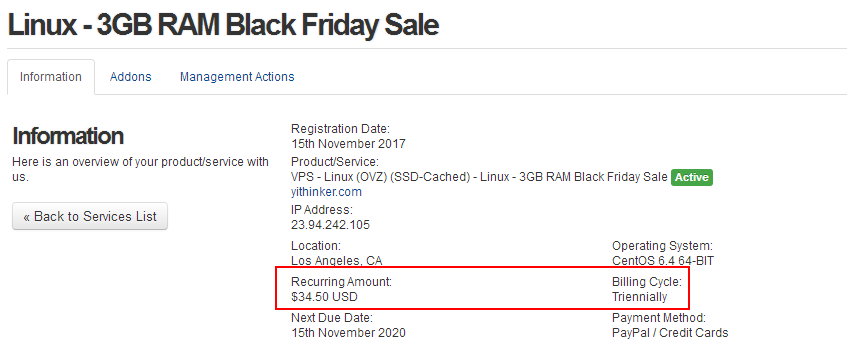Open the yithinker.com domain link
The width and height of the screenshot is (847, 360).
326,192
